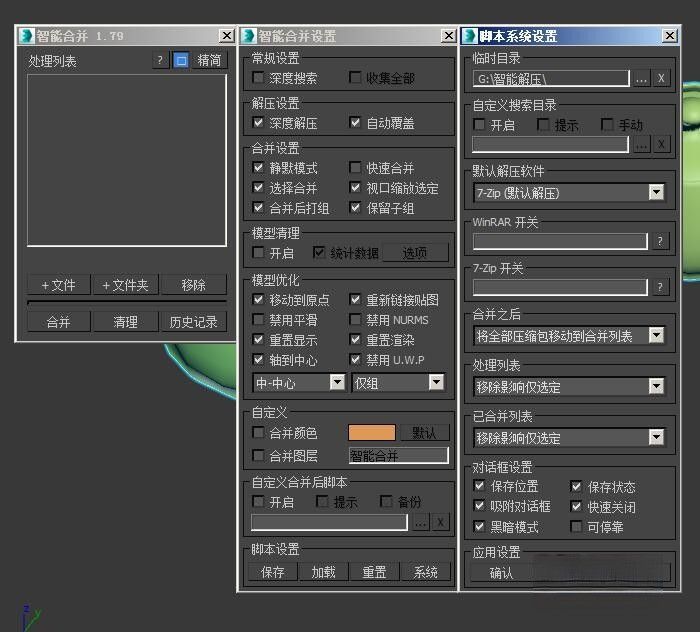Uncheck the 静默模式 option
The width and height of the screenshot is (700, 632).
coord(258,167)
